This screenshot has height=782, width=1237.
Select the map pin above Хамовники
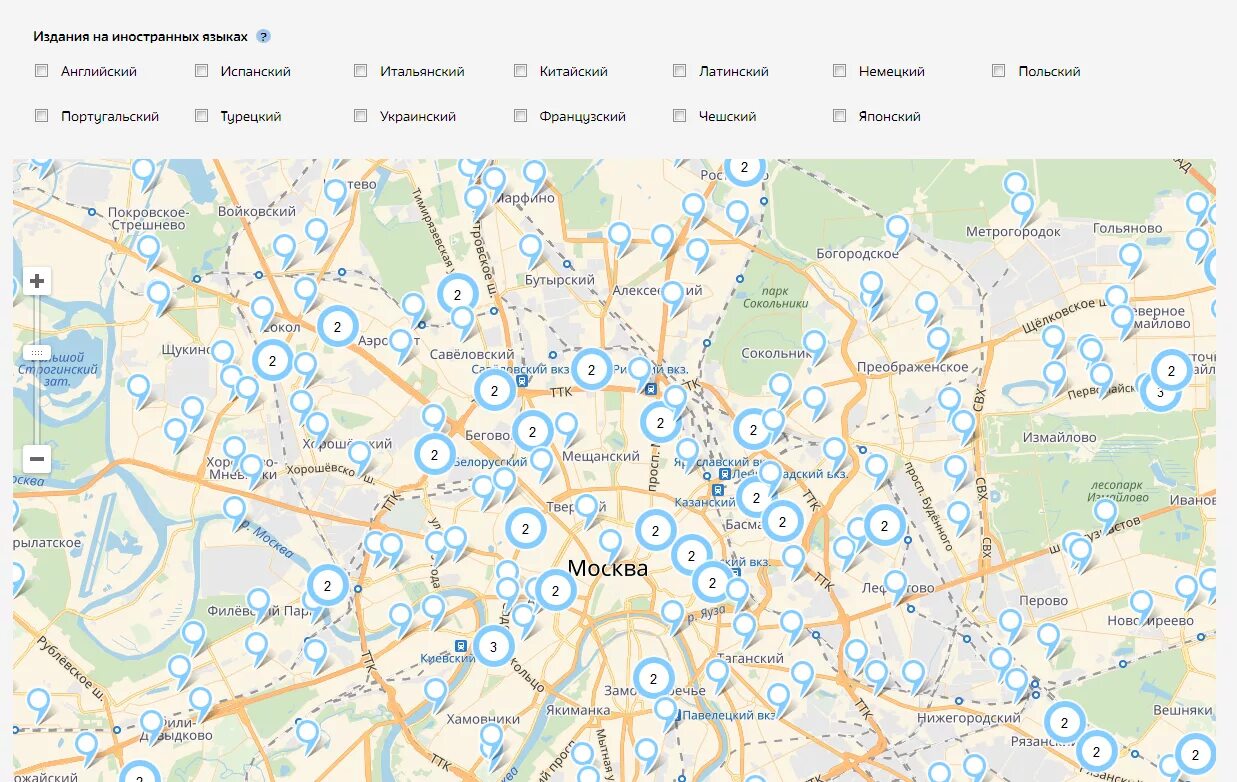coord(435,693)
